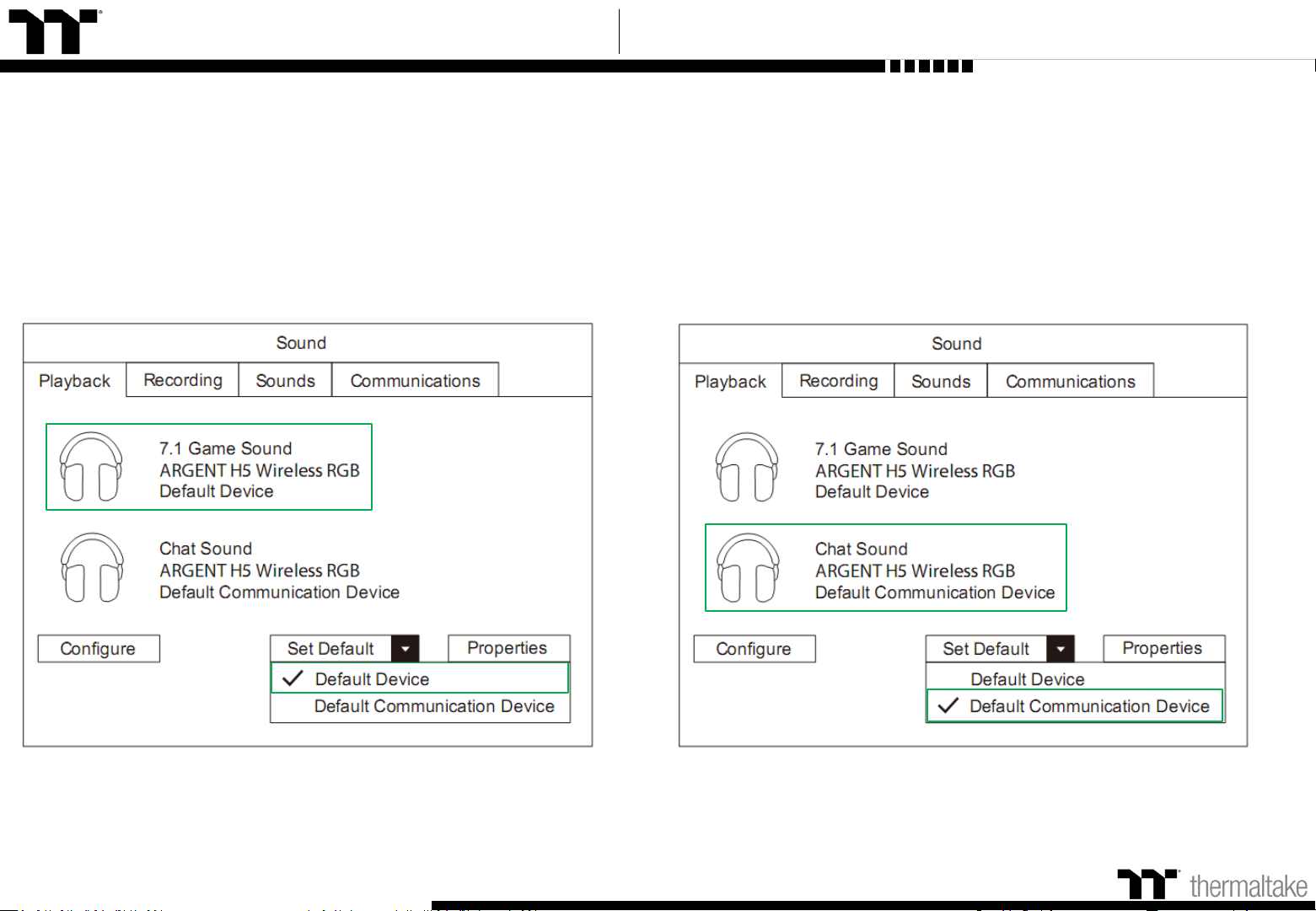Click Set Default button in left Sound dialog
Image resolution: width=1316 pixels, height=911 pixels.
coord(330,648)
